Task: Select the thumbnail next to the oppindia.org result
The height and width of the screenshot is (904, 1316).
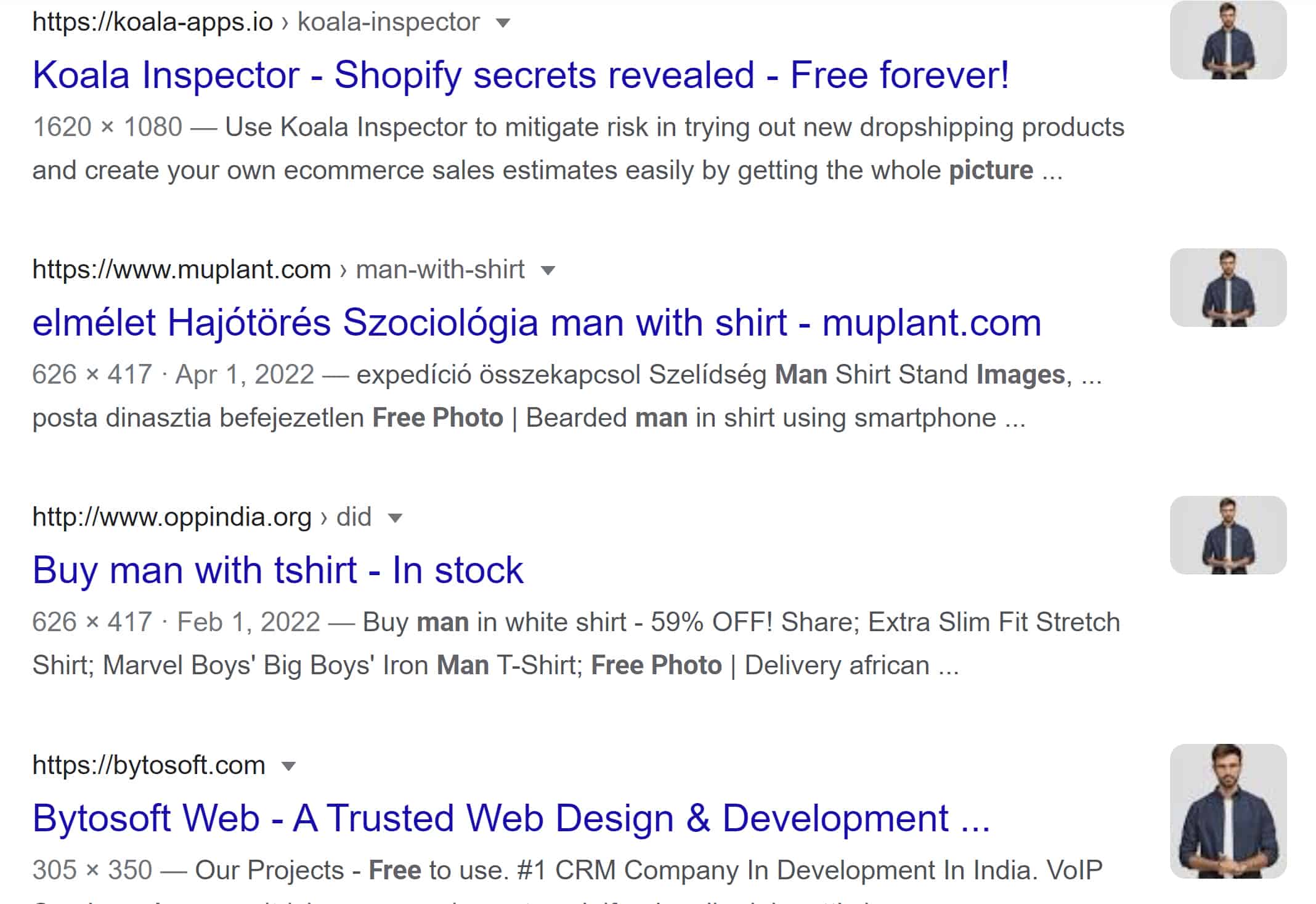Action: [x=1228, y=535]
